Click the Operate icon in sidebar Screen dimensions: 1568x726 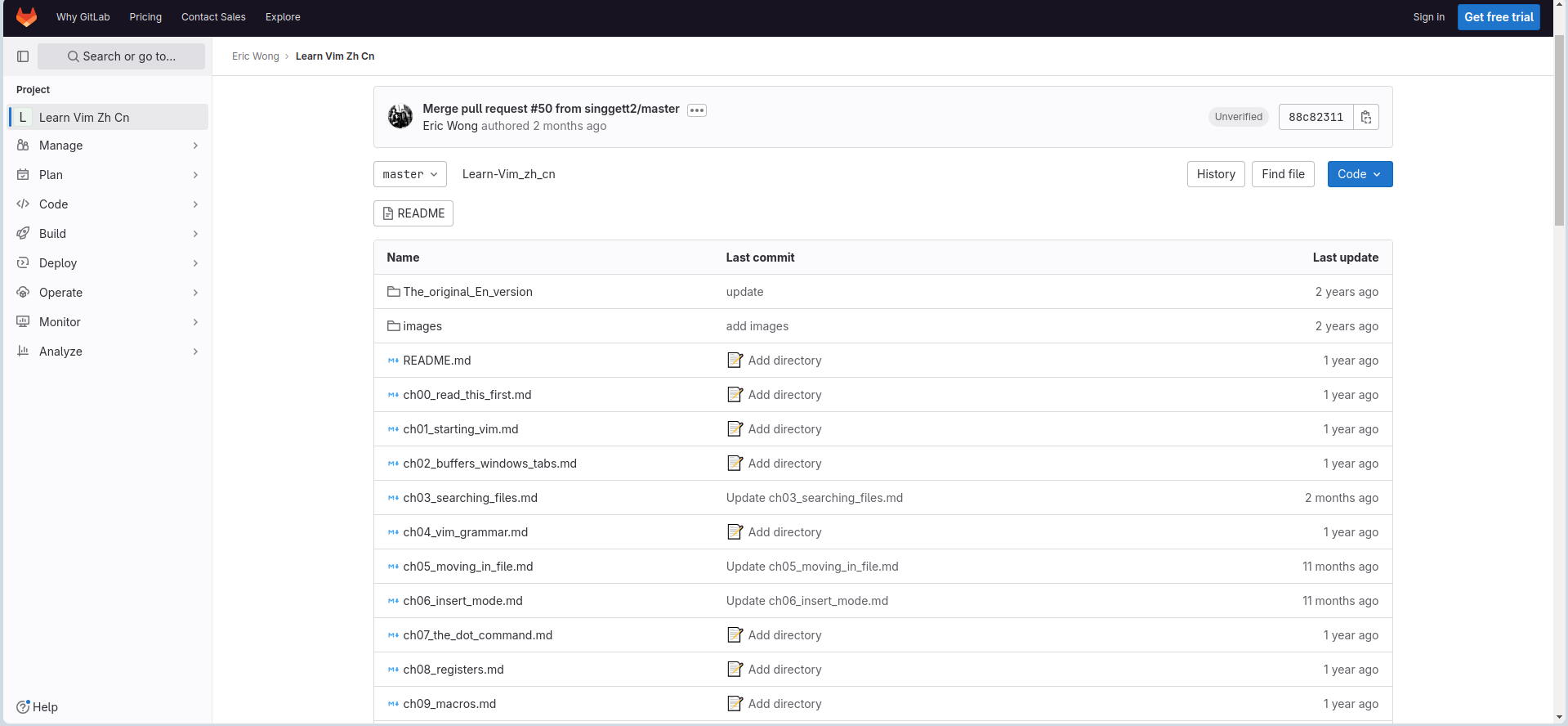(23, 292)
